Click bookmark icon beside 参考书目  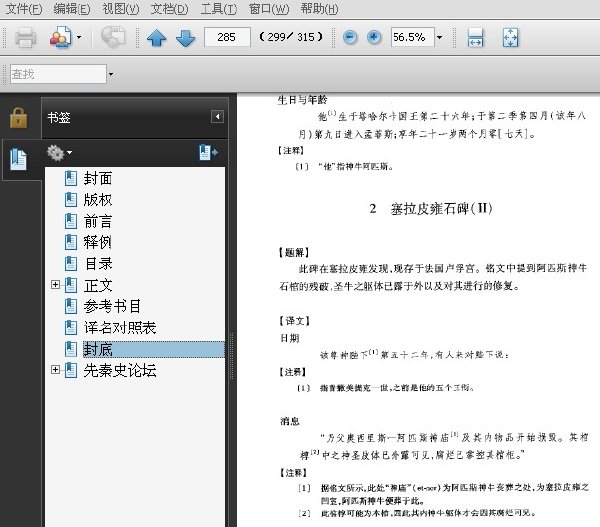[71, 306]
